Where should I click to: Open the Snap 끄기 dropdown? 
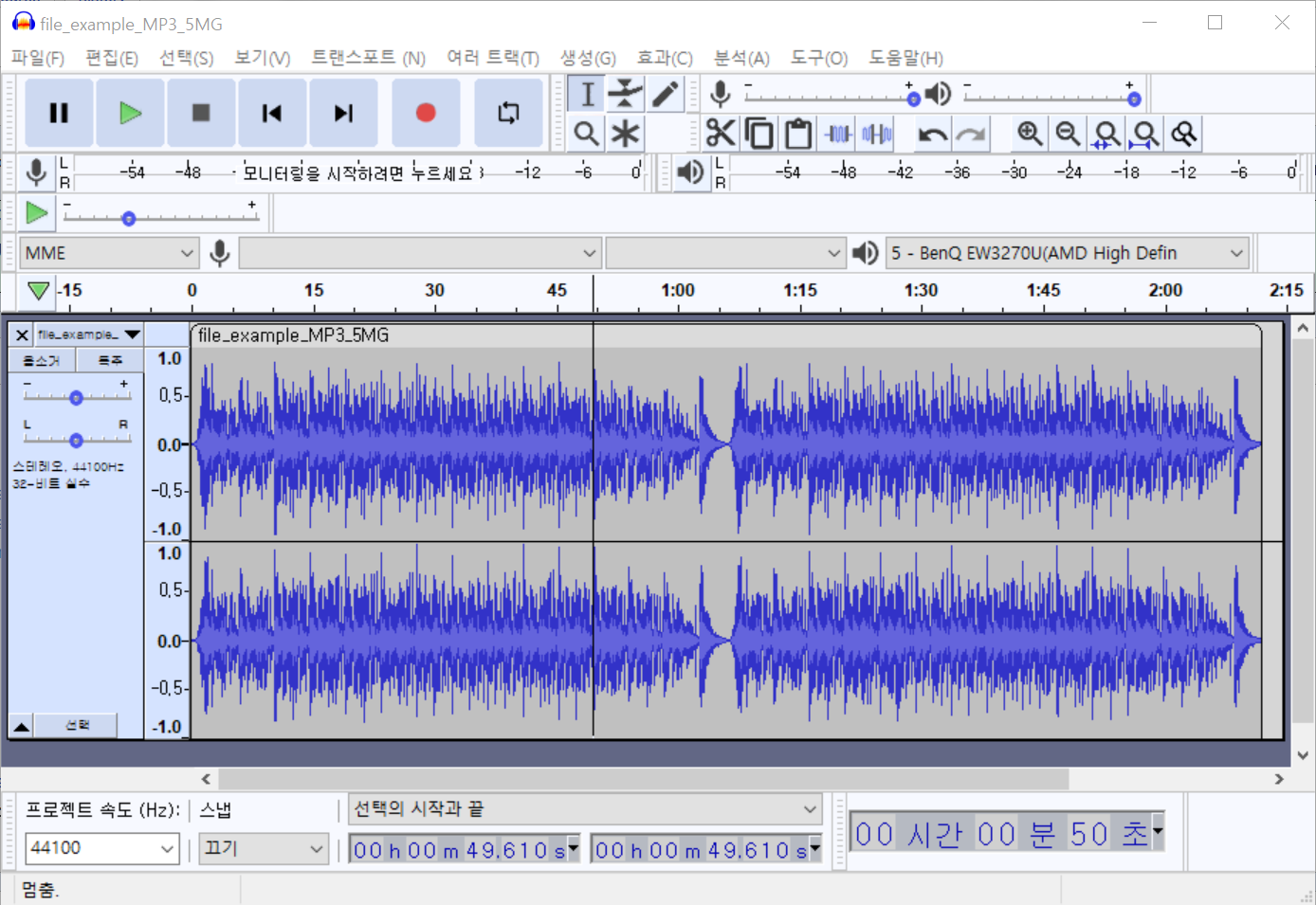click(264, 848)
